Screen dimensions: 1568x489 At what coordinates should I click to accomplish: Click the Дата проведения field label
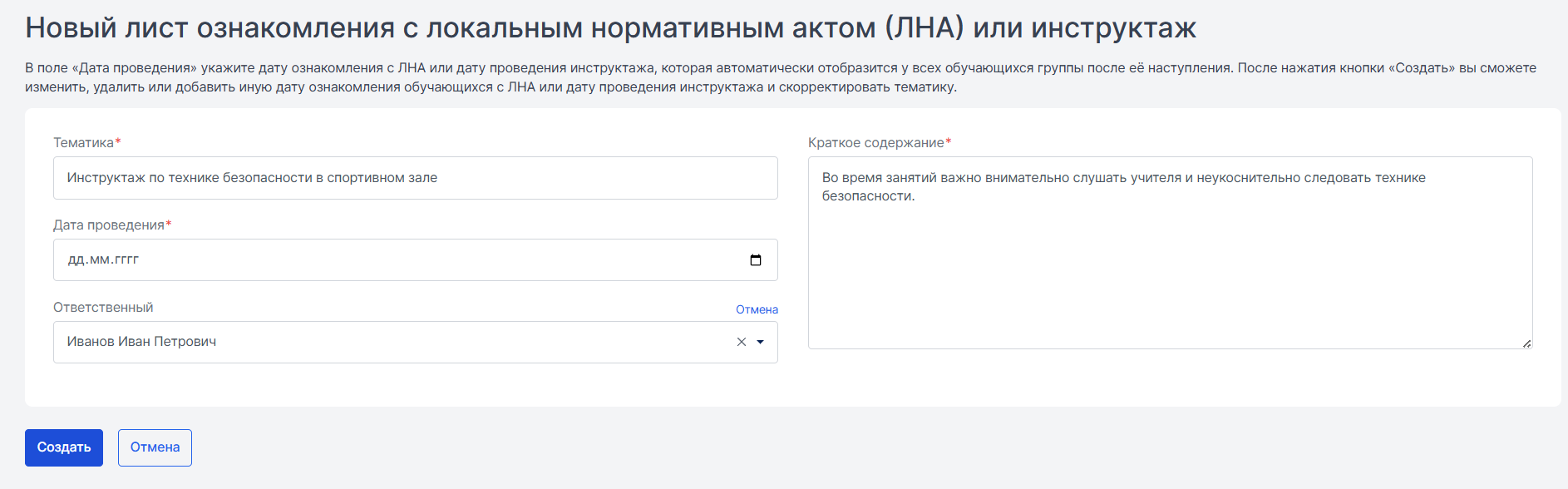point(112,225)
